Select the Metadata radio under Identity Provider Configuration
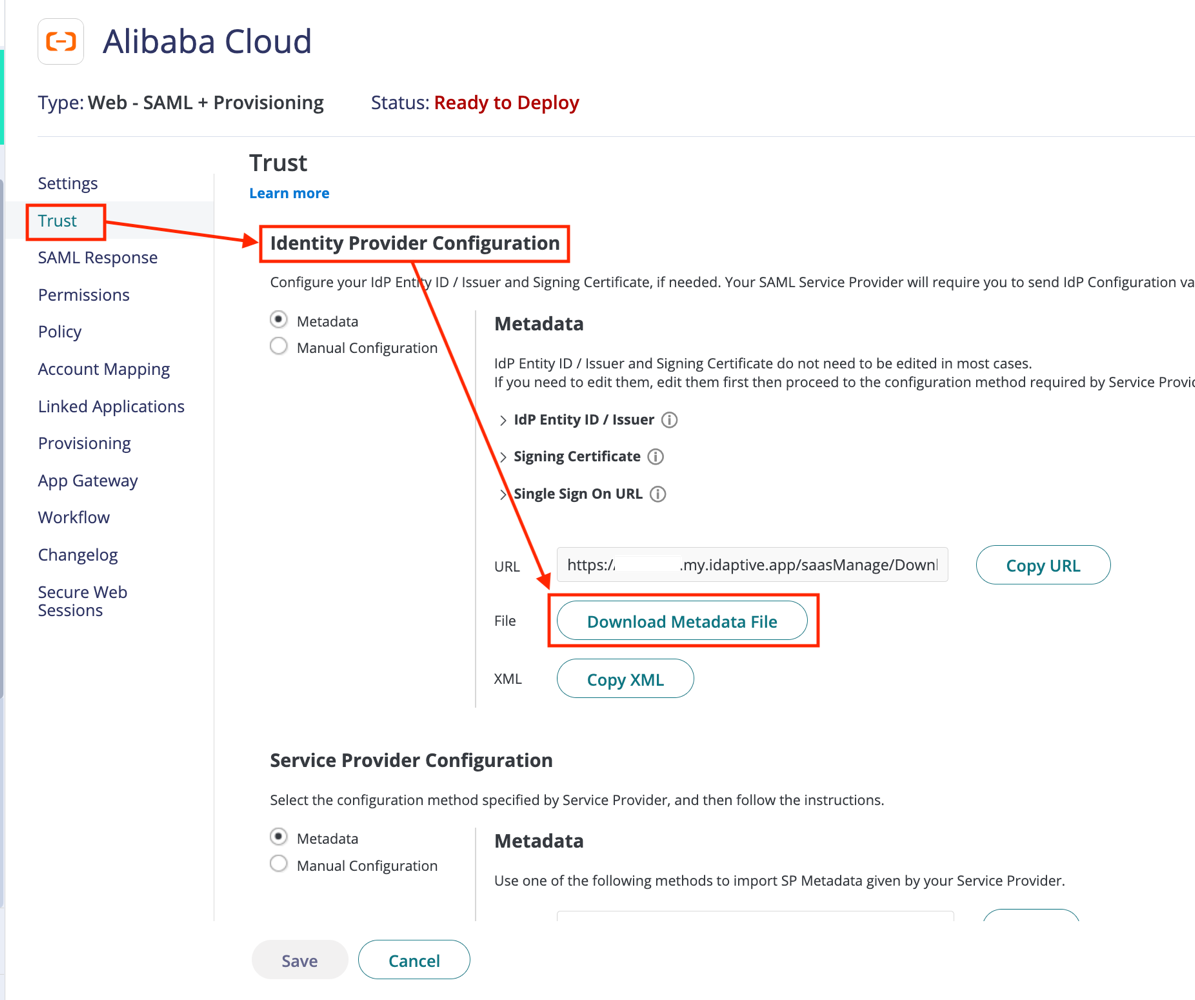Viewport: 1195px width, 1000px height. coord(278,320)
